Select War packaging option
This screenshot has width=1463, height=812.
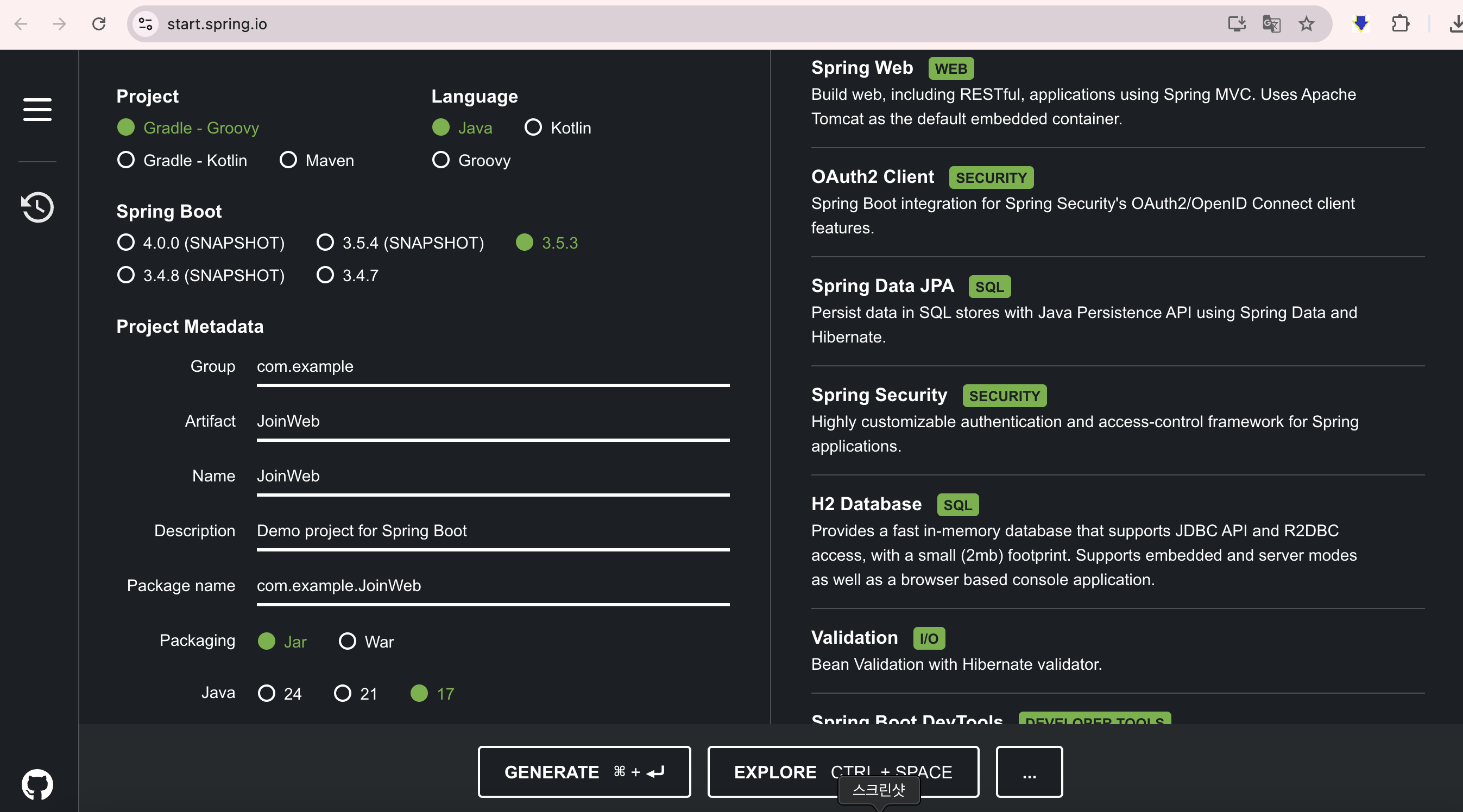(x=347, y=642)
